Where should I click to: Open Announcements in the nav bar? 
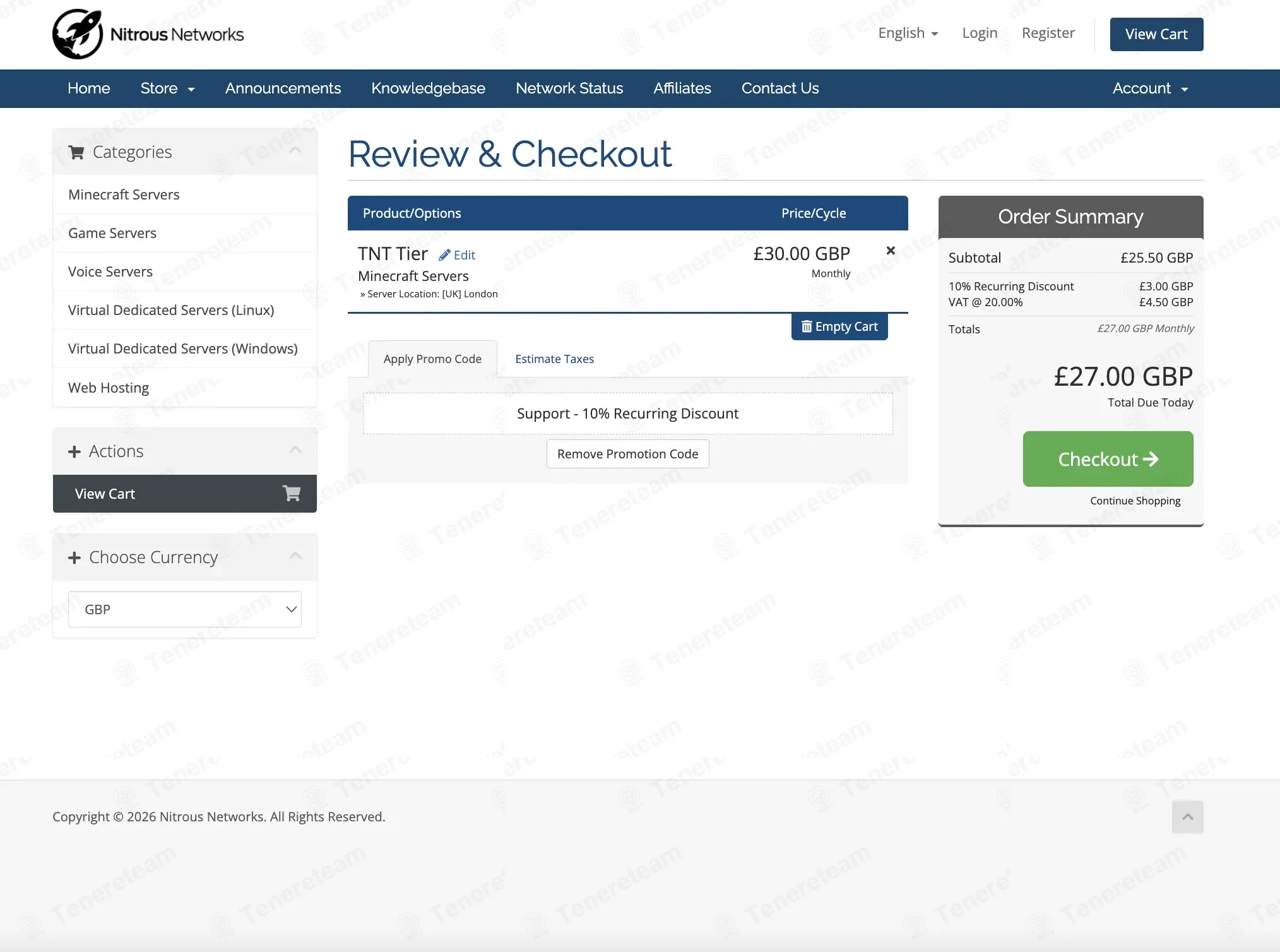tap(283, 88)
